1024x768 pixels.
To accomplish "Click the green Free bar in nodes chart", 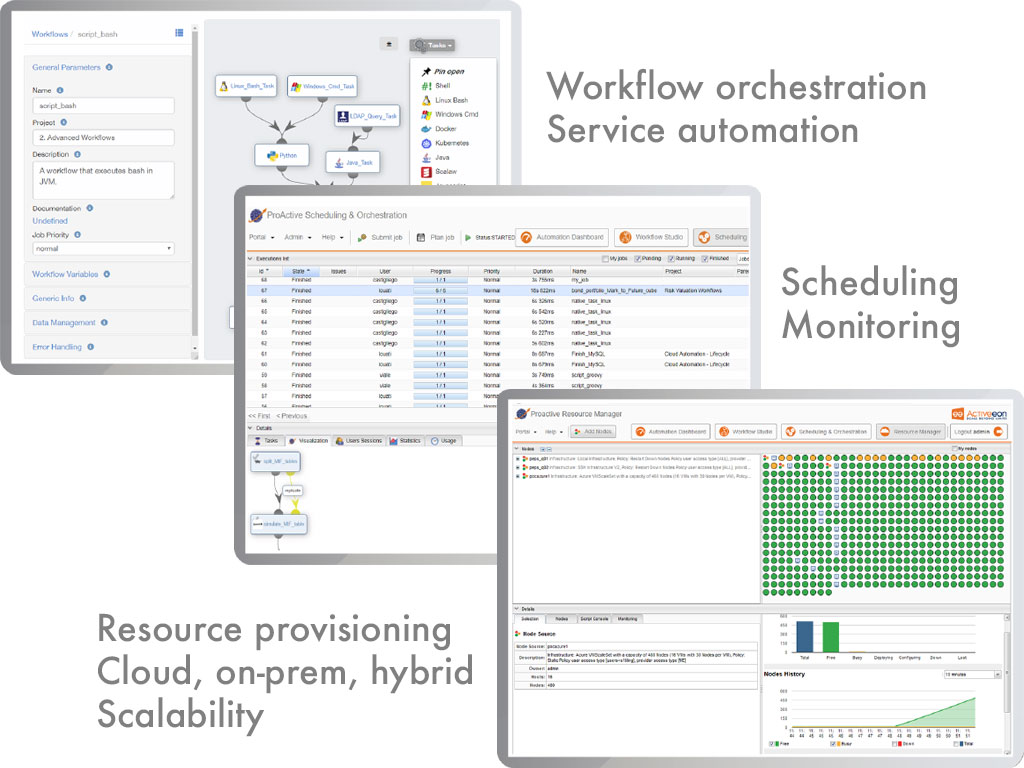I will click(831, 637).
